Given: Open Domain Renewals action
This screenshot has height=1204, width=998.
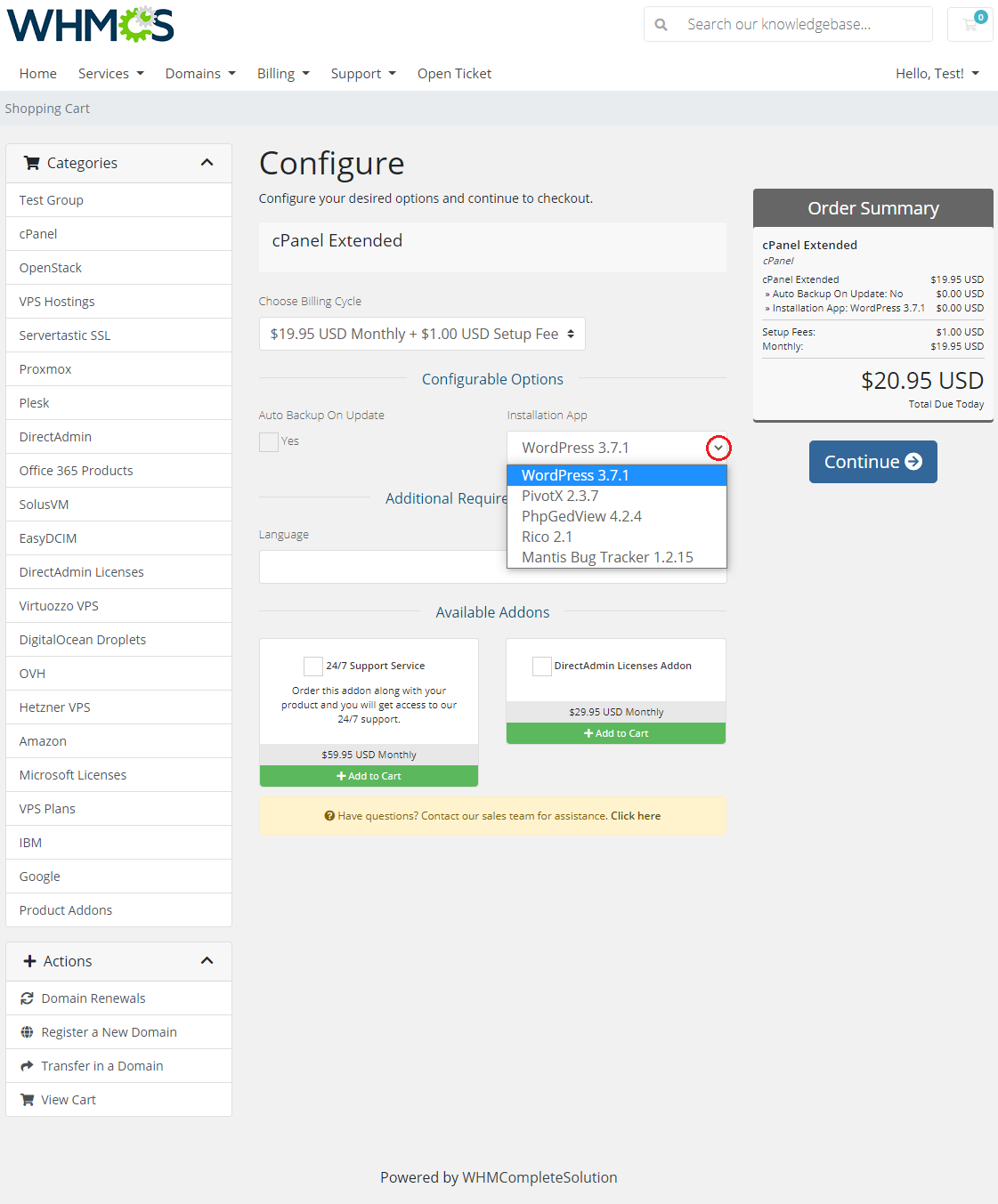Looking at the screenshot, I should pyautogui.click(x=118, y=998).
